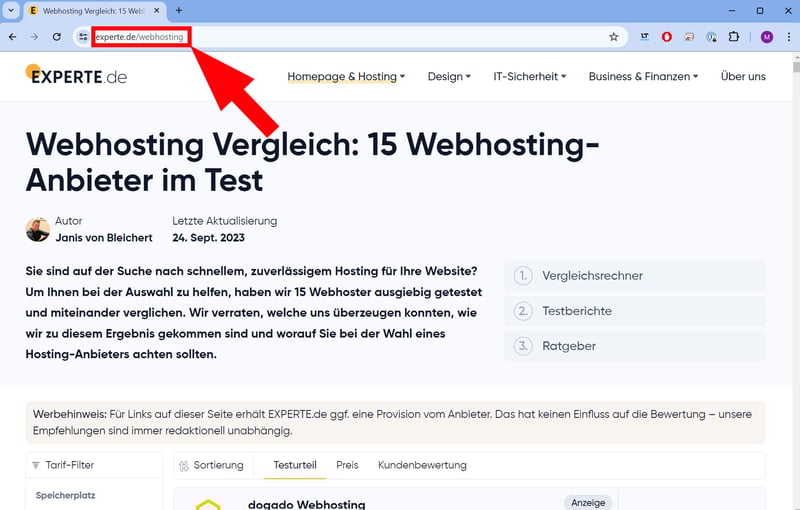Click the forward navigation arrow

coord(34,37)
